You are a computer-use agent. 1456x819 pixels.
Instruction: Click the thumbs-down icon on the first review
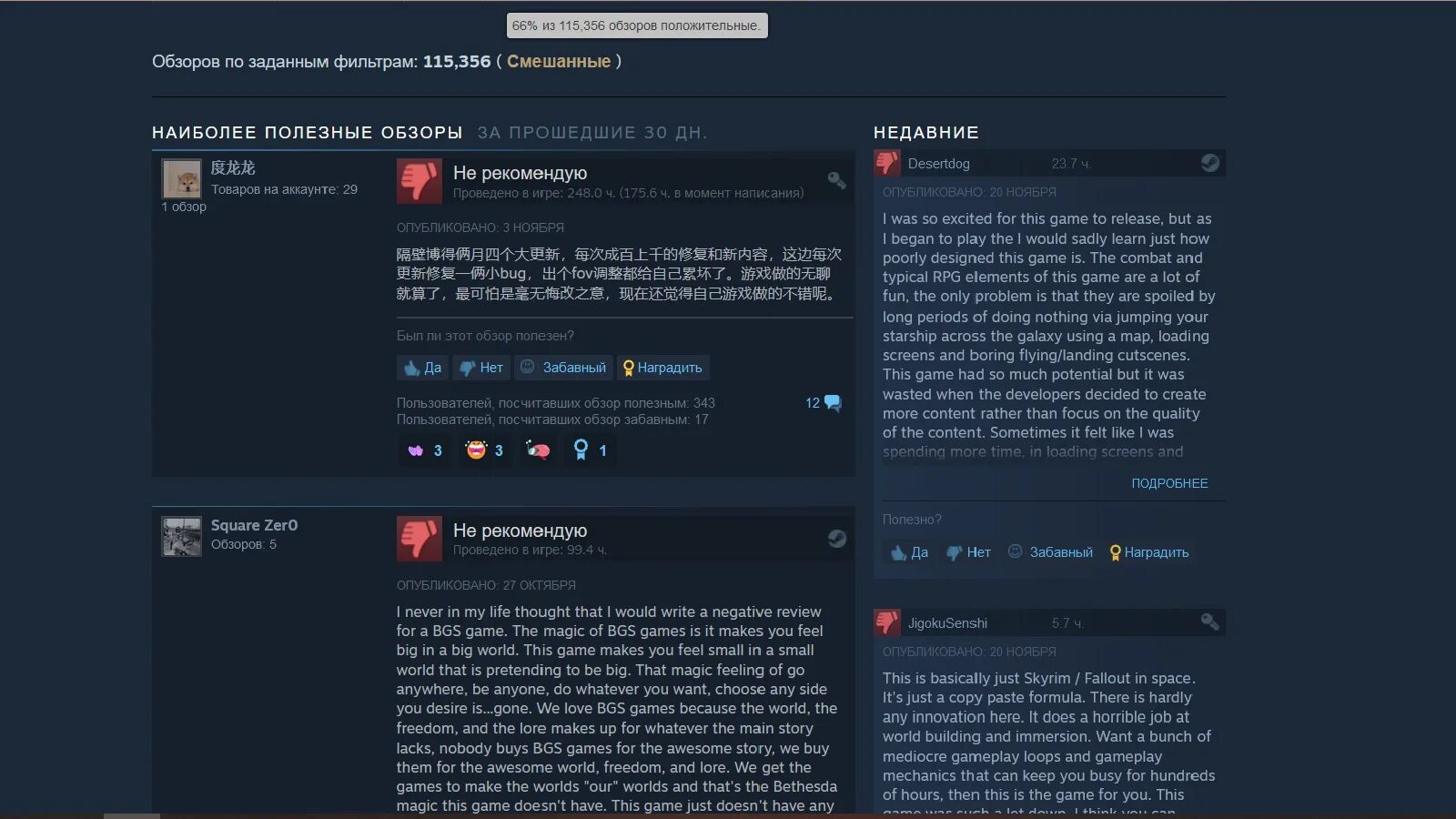(419, 181)
